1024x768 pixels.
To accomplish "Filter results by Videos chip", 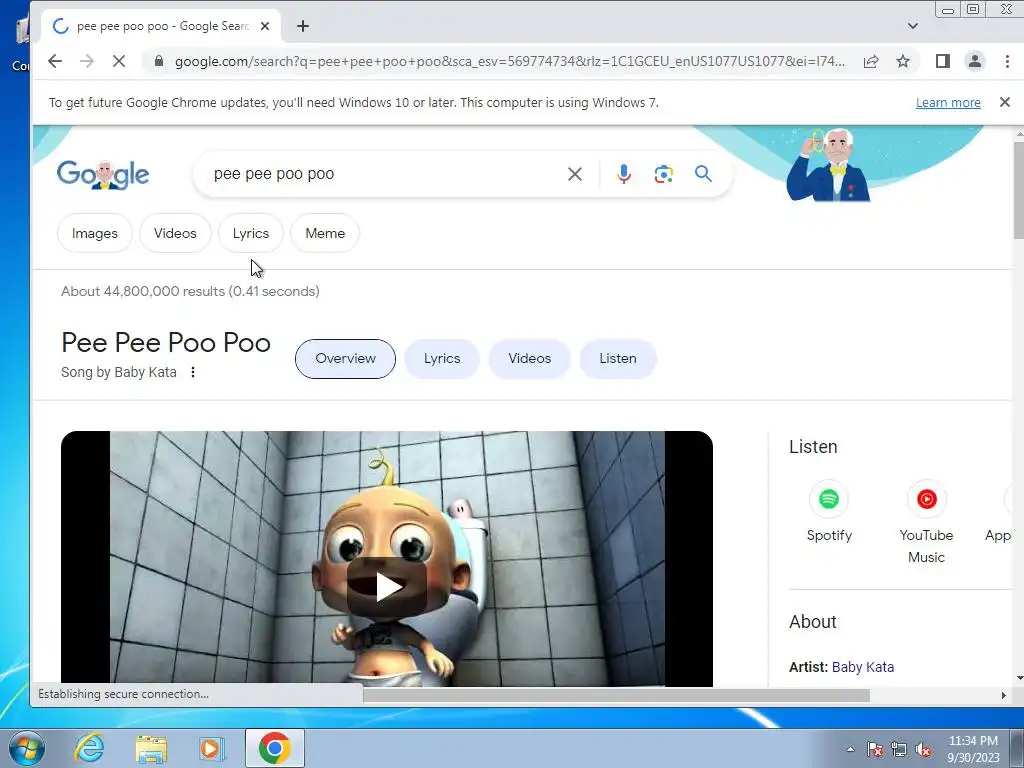I will pos(175,233).
